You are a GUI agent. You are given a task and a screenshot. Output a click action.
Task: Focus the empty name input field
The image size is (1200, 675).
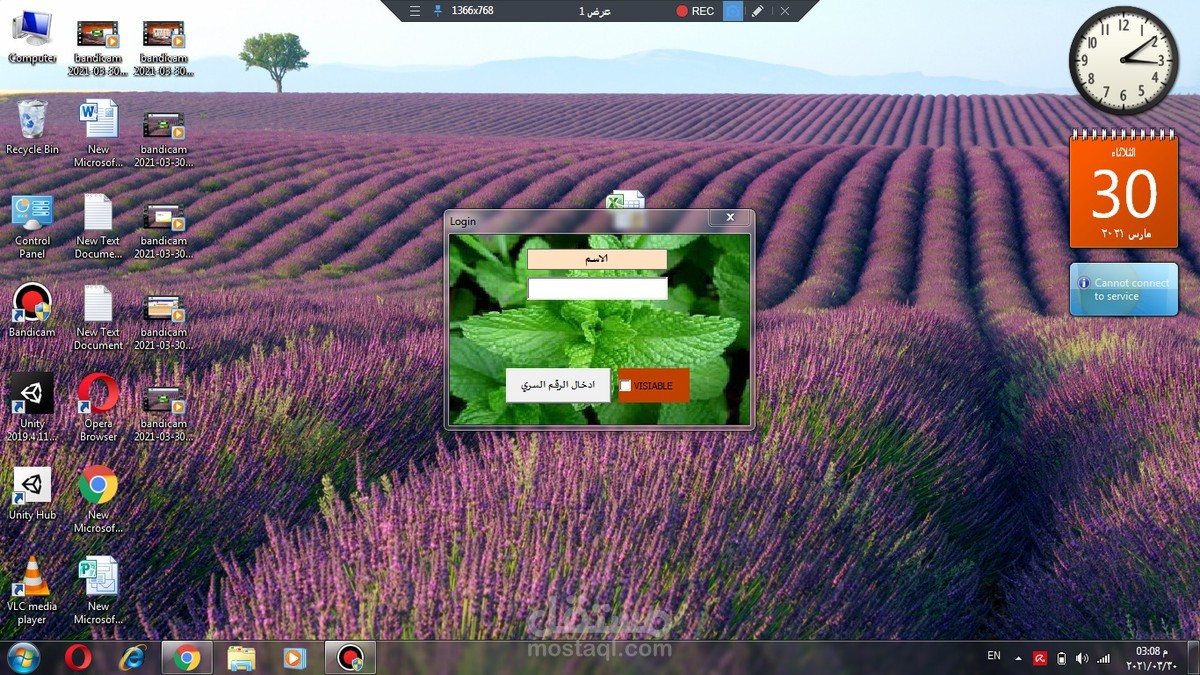(597, 289)
